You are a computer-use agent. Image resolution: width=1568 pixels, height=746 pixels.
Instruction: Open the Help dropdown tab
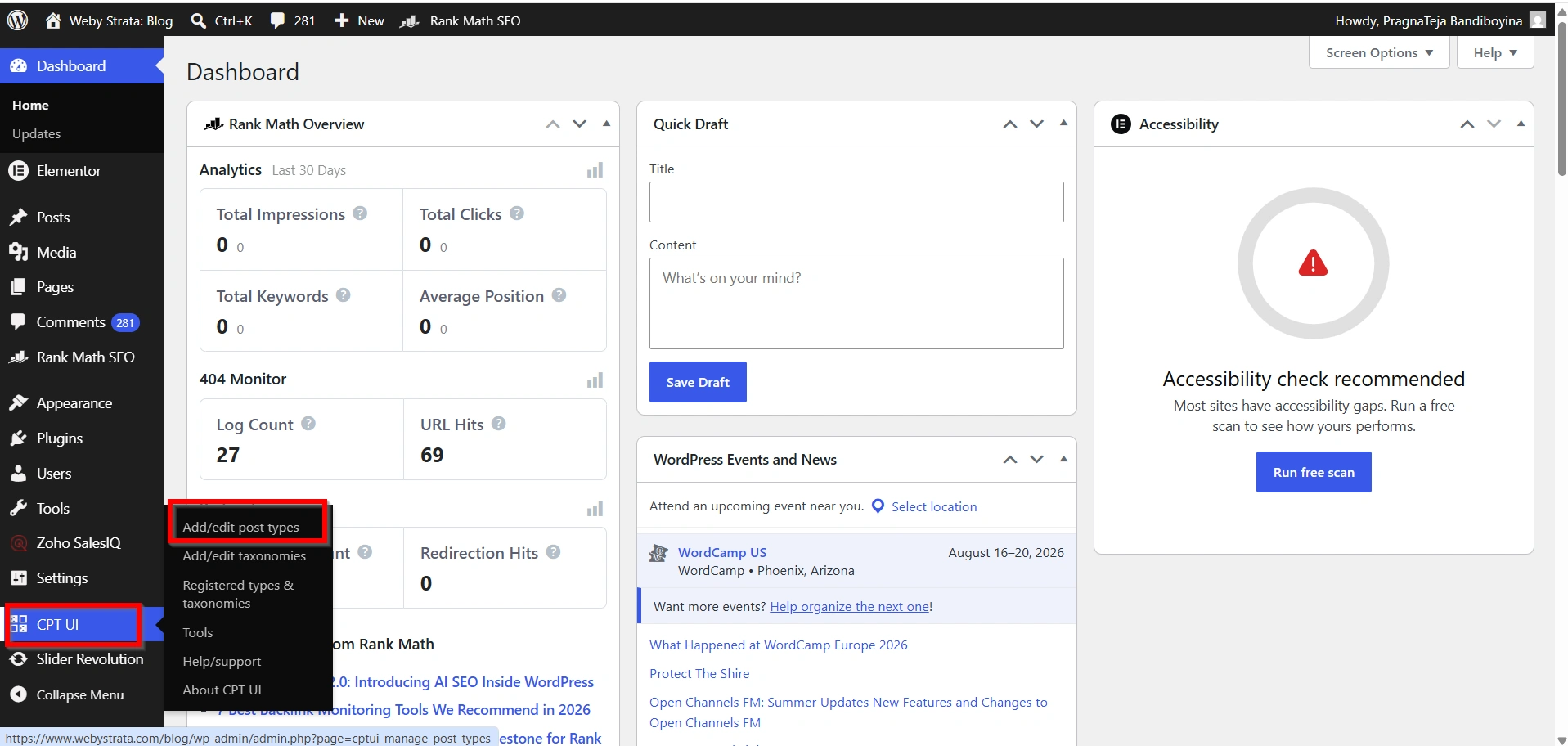[x=1495, y=52]
